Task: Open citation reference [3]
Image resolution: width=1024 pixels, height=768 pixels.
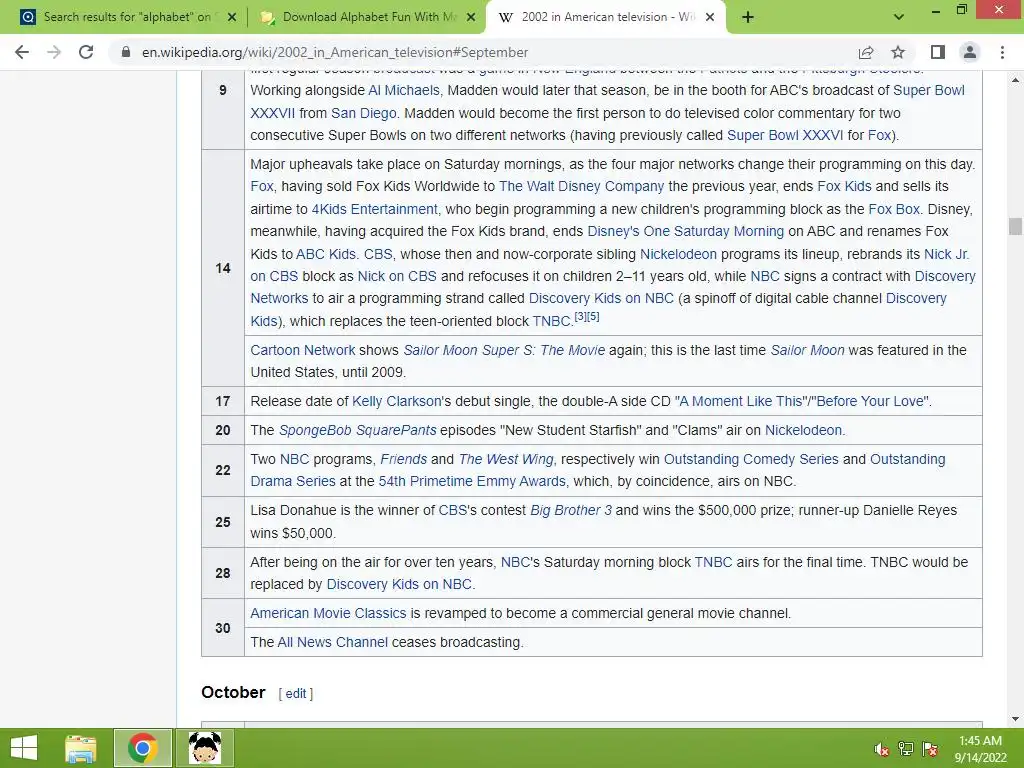Action: tap(580, 317)
